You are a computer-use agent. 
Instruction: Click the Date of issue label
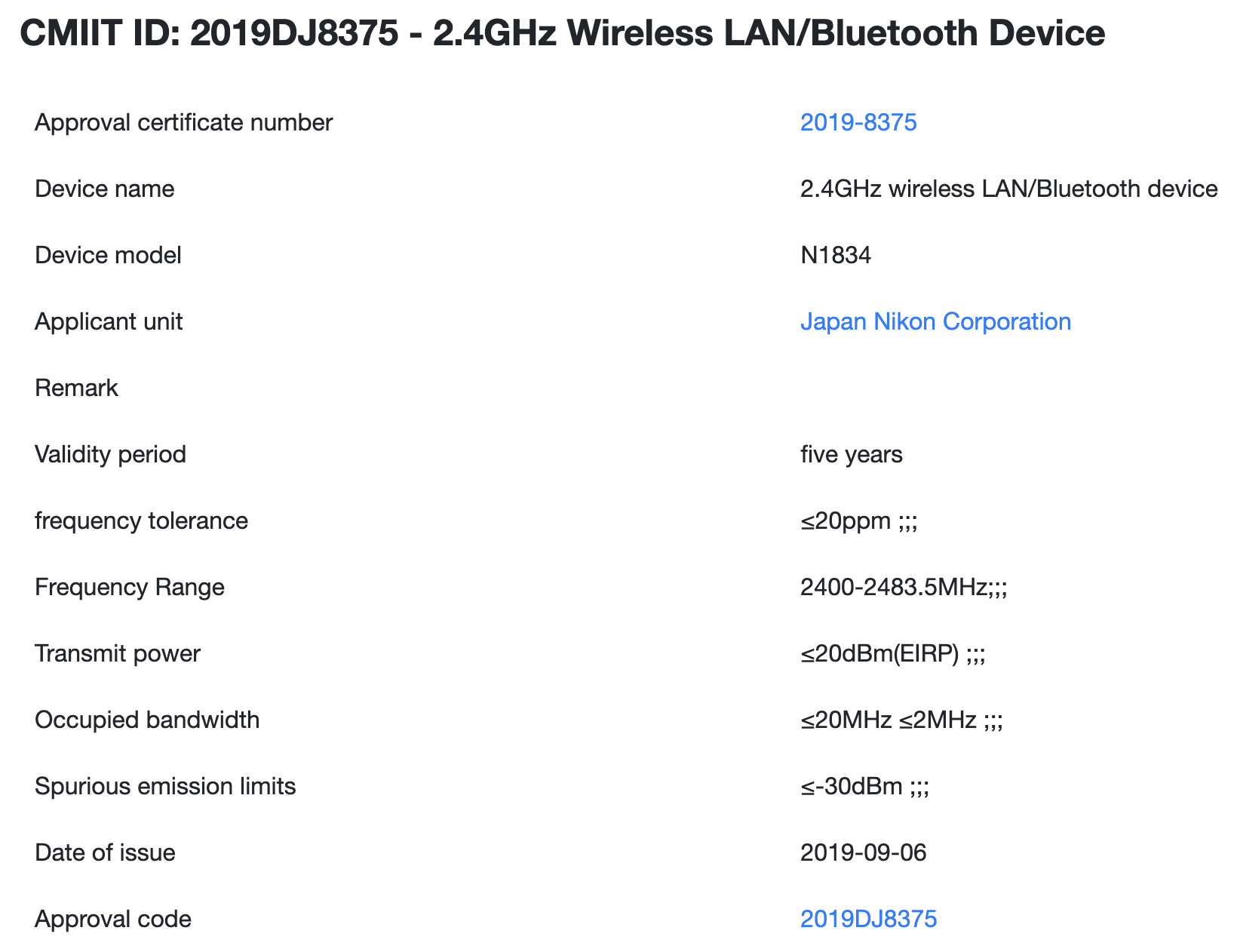(105, 852)
